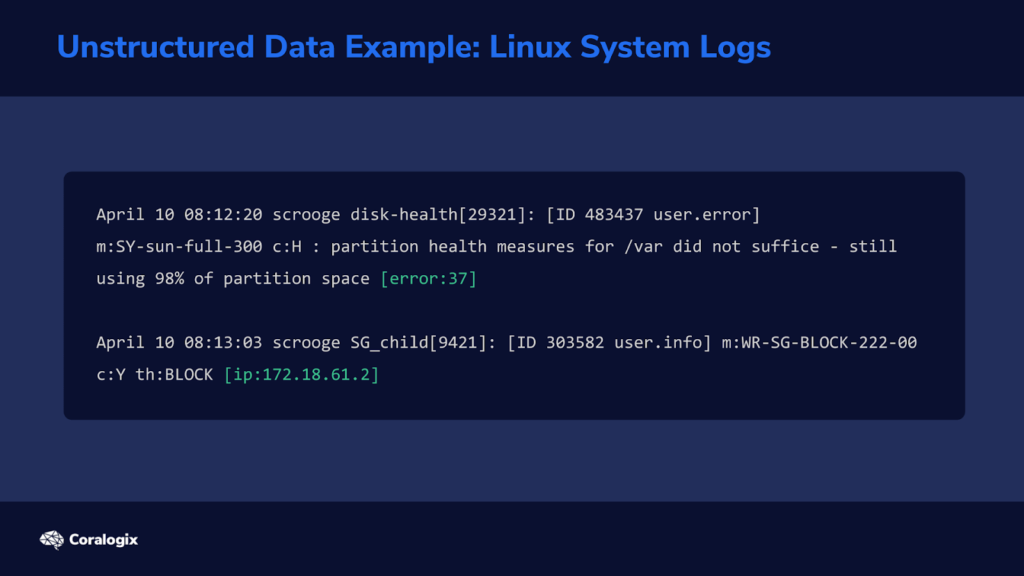Click the 'c:Y' field in second log

[110, 375]
